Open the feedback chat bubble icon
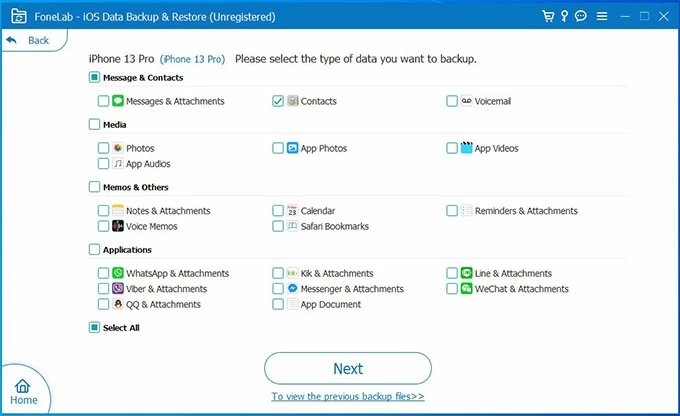This screenshot has height=416, width=680. coord(582,17)
